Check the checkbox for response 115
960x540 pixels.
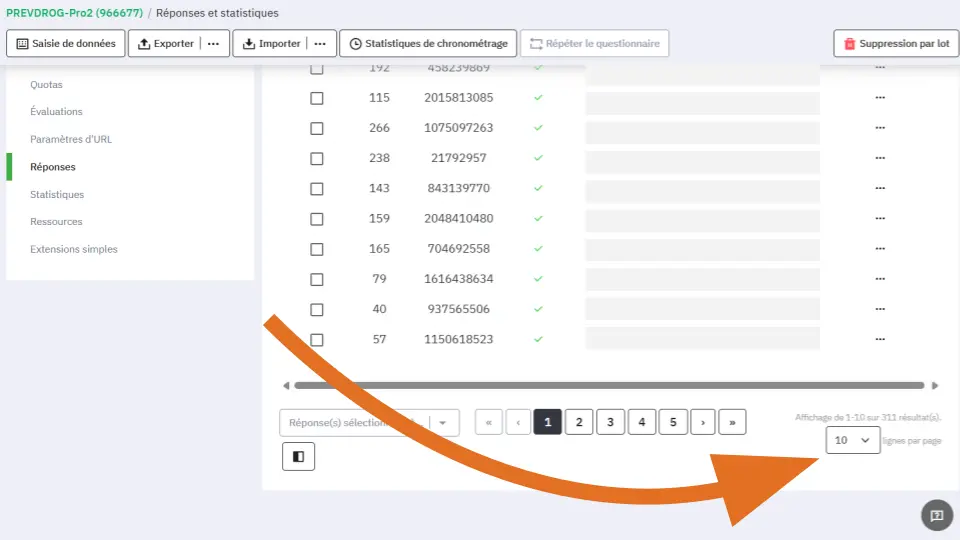pyautogui.click(x=317, y=99)
